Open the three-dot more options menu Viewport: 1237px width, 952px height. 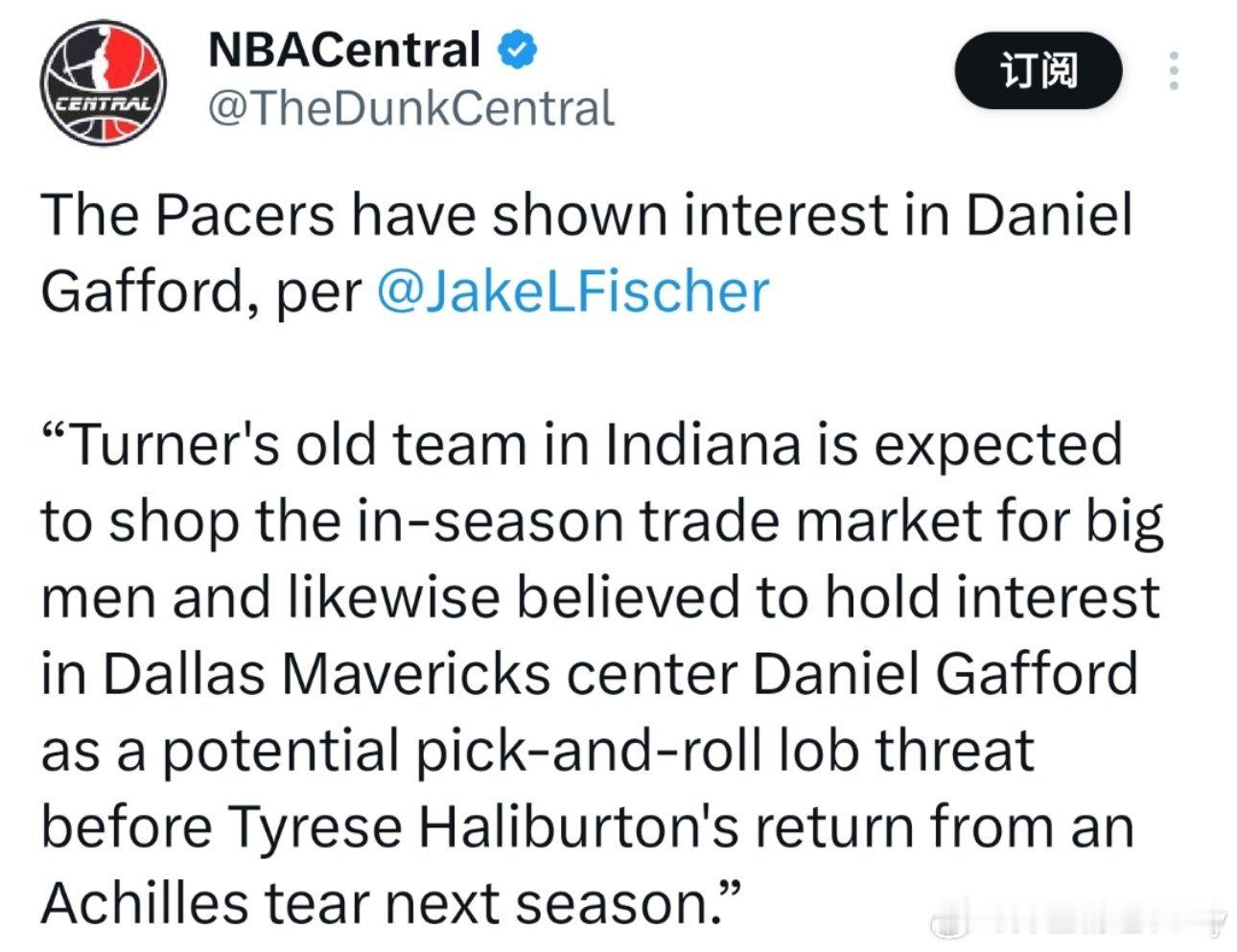pyautogui.click(x=1173, y=72)
